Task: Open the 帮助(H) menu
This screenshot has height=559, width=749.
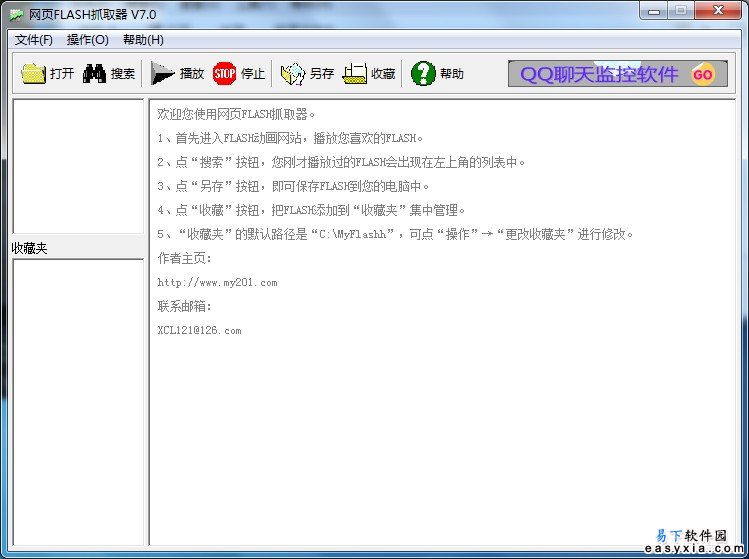Action: (x=143, y=40)
